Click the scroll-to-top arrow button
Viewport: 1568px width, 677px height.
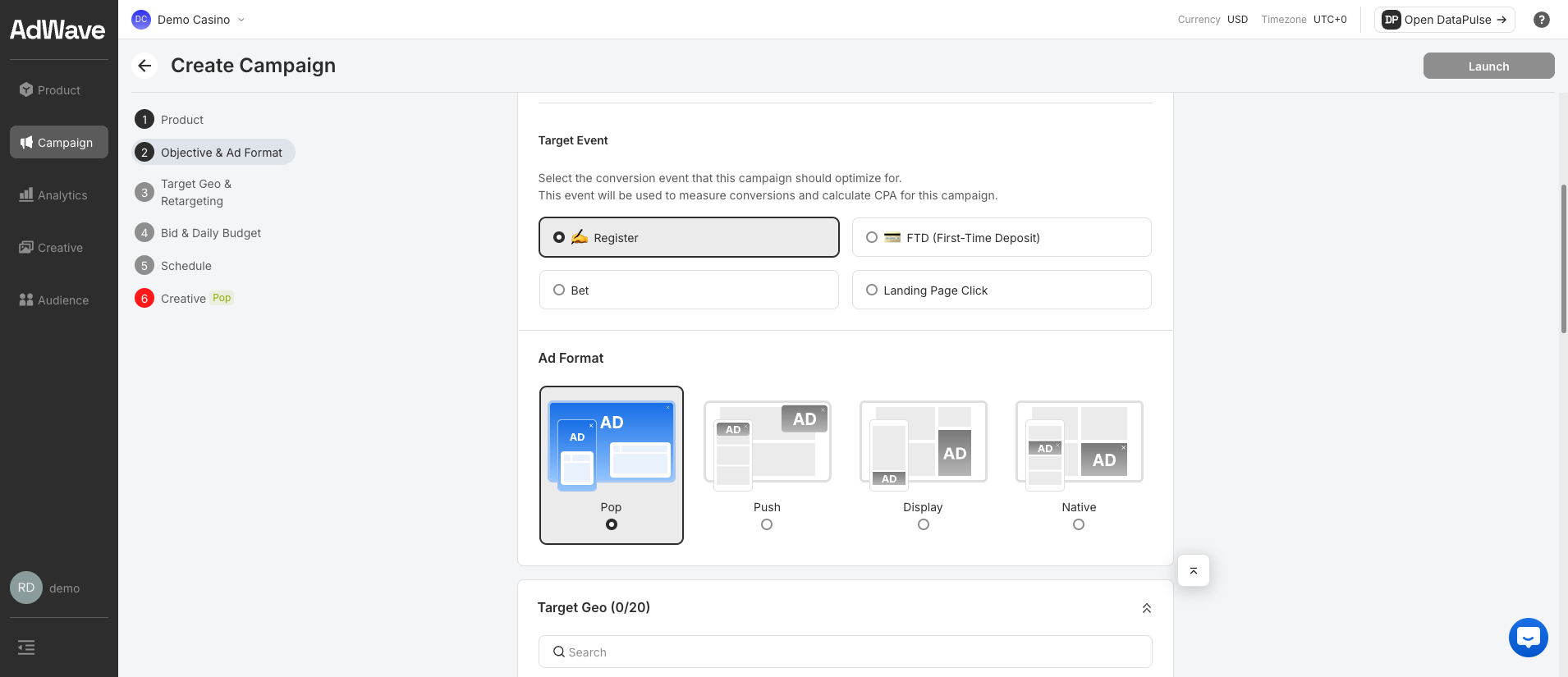click(x=1194, y=570)
